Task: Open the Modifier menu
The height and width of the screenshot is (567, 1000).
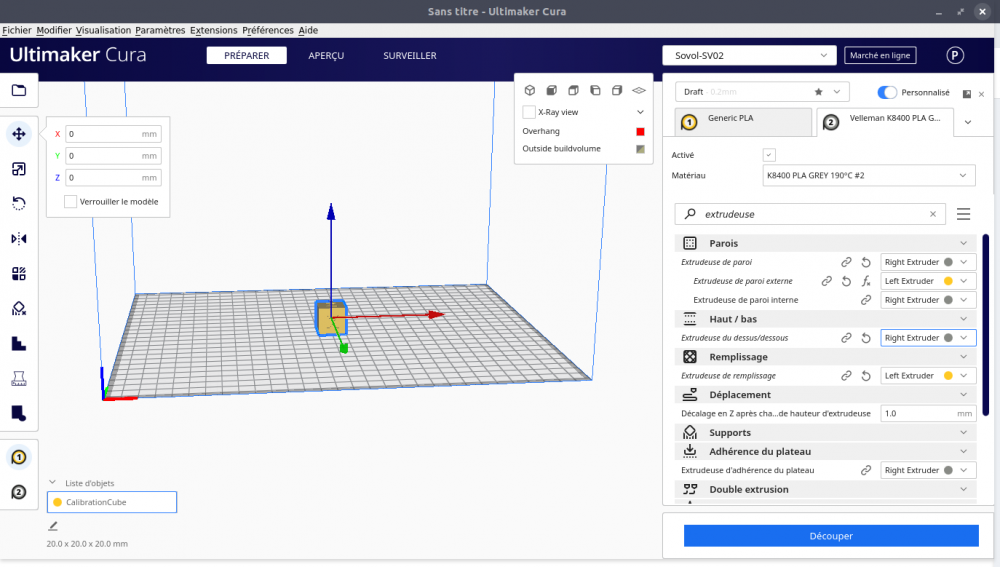Action: click(x=54, y=30)
